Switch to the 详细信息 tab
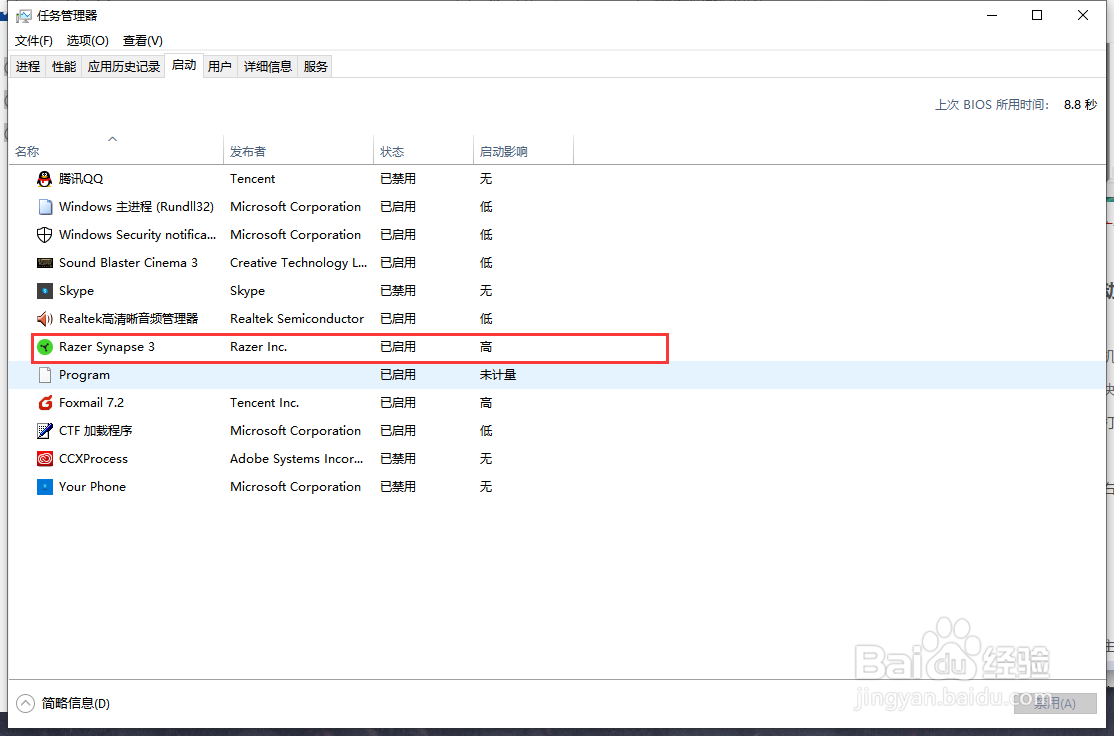Viewport: 1114px width, 736px height. (267, 66)
